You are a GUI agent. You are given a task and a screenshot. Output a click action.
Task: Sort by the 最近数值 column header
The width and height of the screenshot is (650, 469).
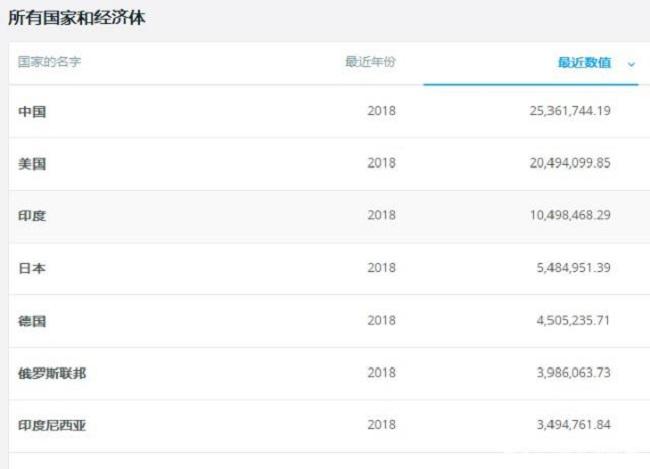coord(584,63)
